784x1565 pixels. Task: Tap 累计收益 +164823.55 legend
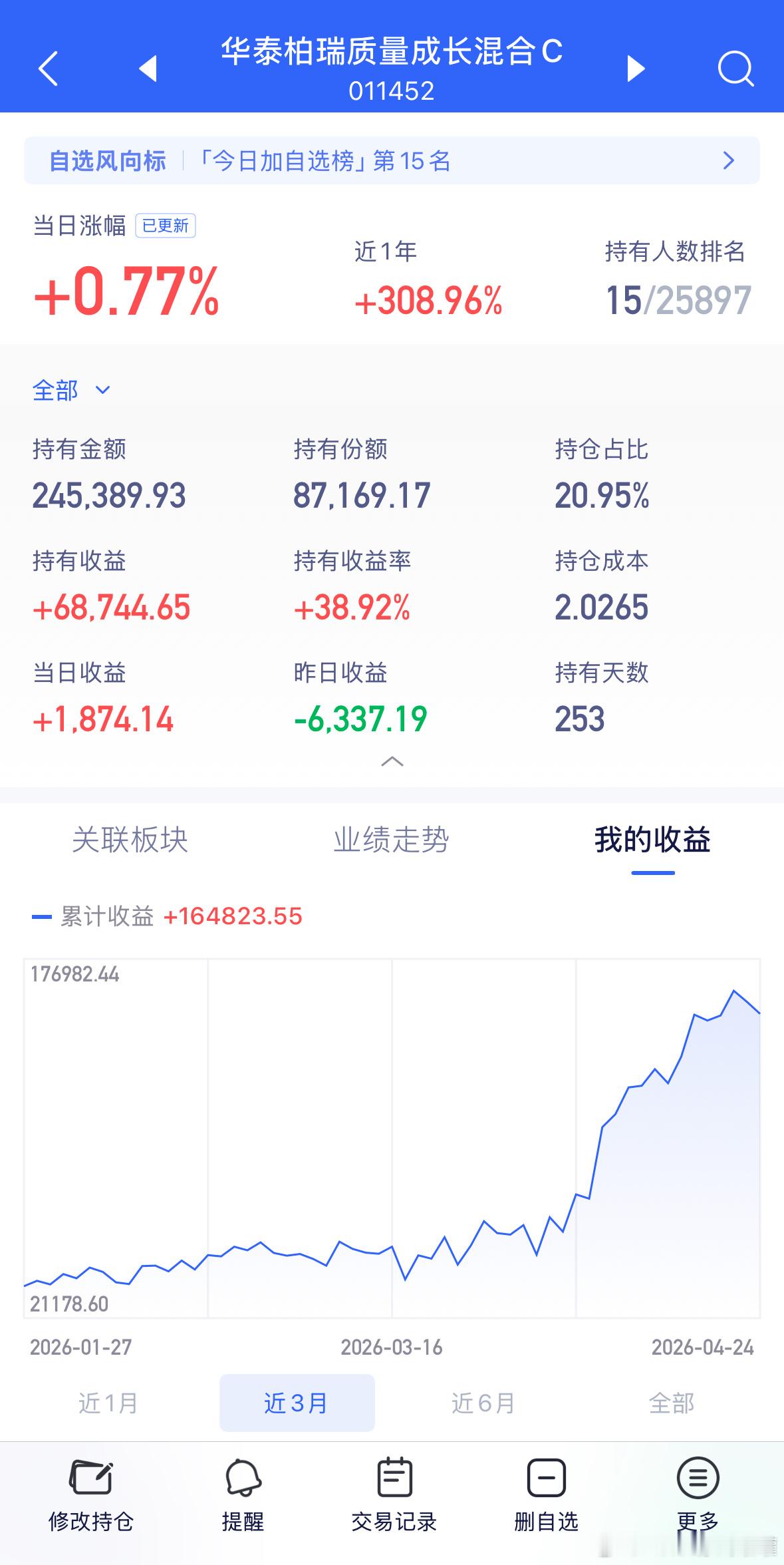pyautogui.click(x=168, y=916)
